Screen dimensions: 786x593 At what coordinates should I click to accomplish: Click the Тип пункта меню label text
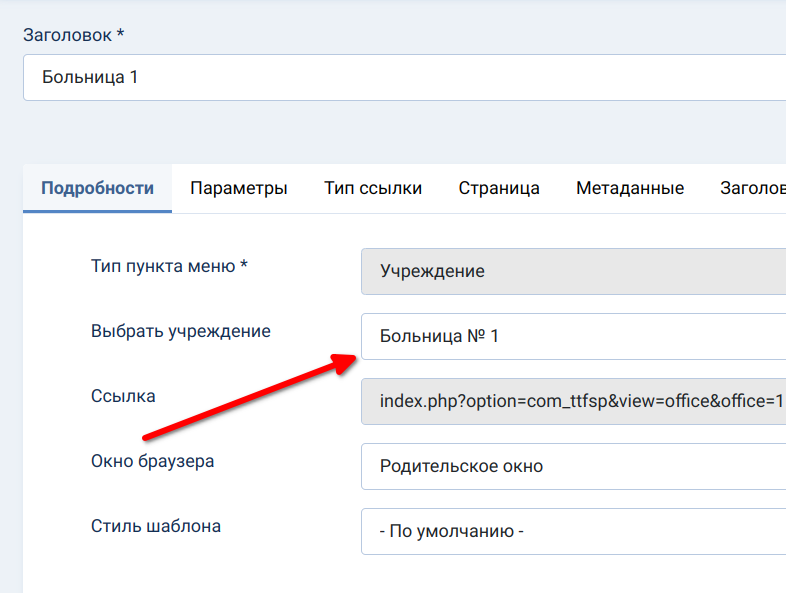tap(163, 266)
